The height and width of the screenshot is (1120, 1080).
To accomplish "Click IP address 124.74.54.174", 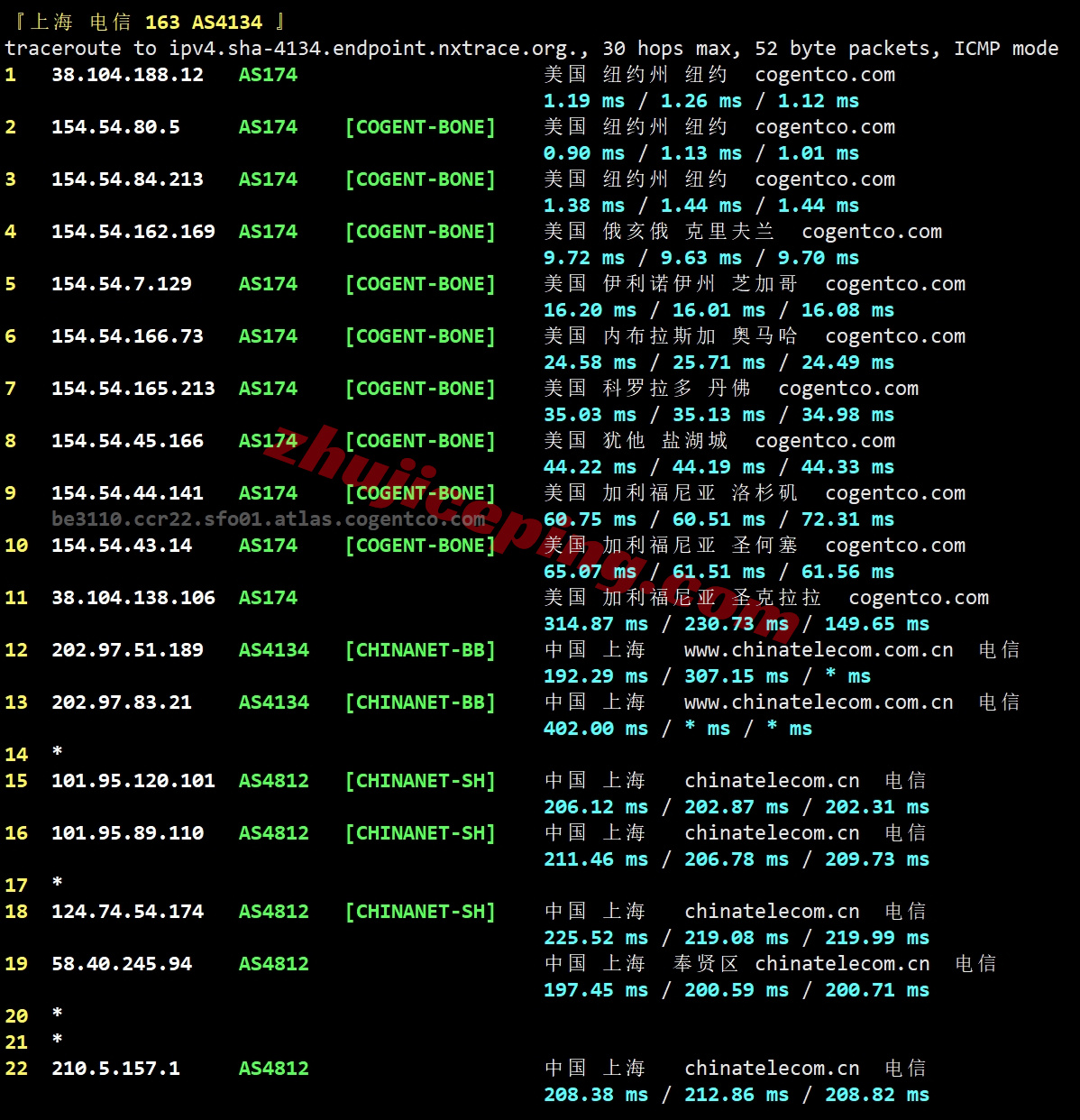I will pyautogui.click(x=127, y=912).
